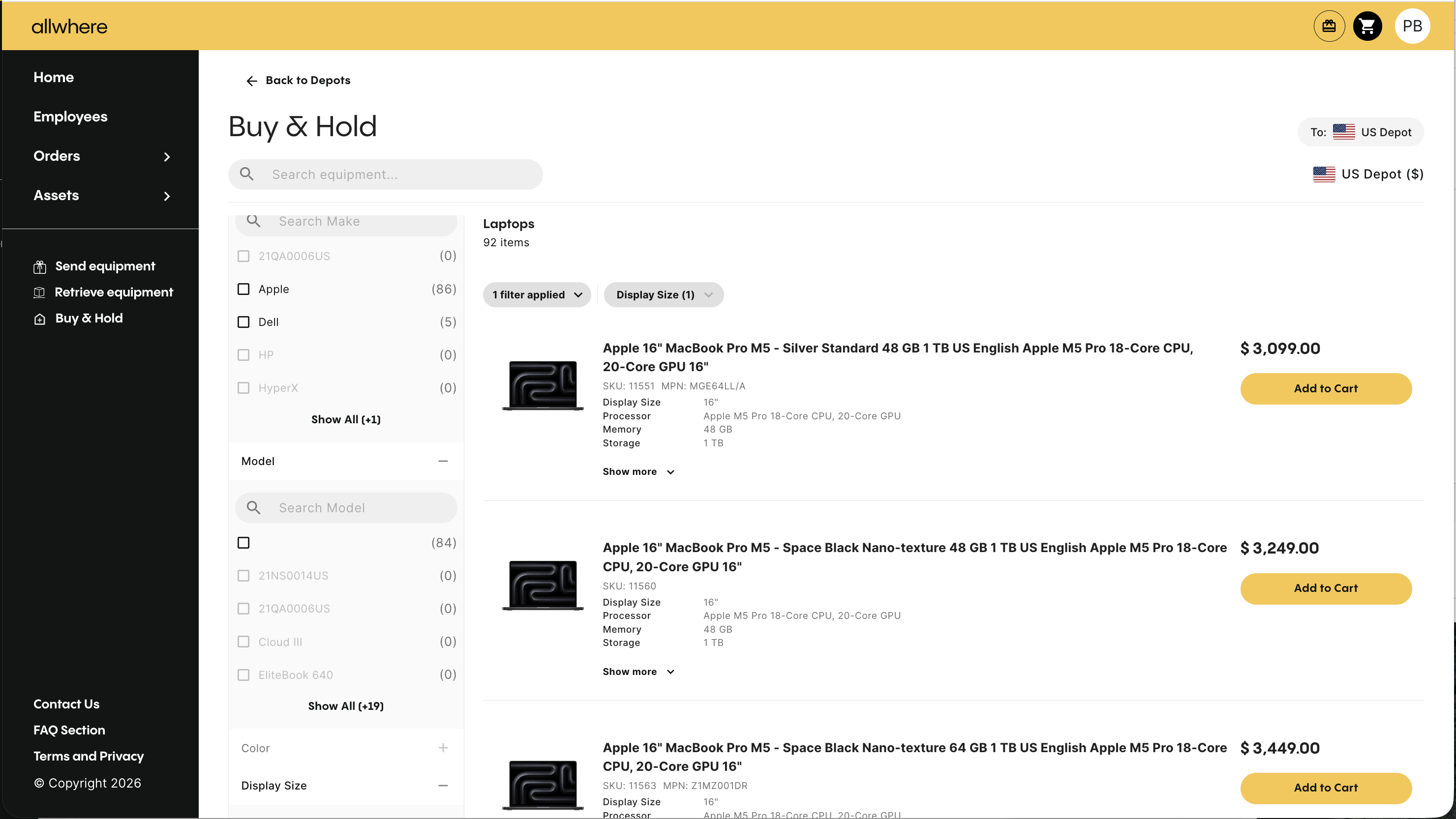Click the Search Model magnifier icon
The width and height of the screenshot is (1456, 819).
tap(254, 507)
